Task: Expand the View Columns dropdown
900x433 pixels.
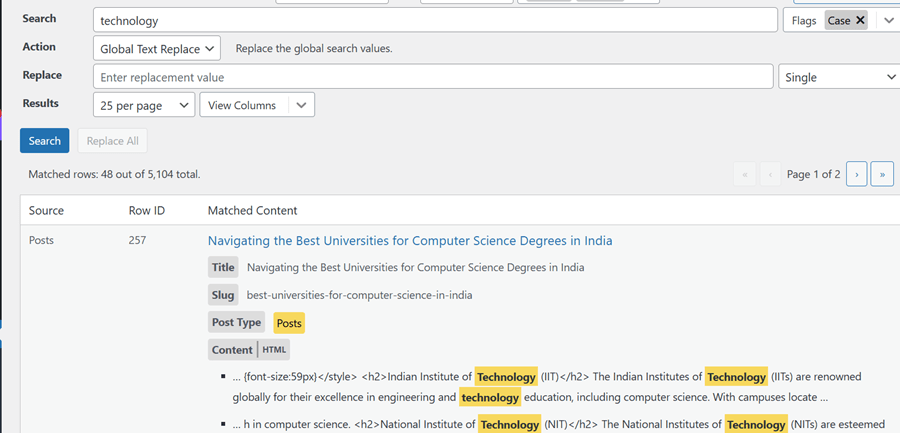Action: (x=257, y=105)
